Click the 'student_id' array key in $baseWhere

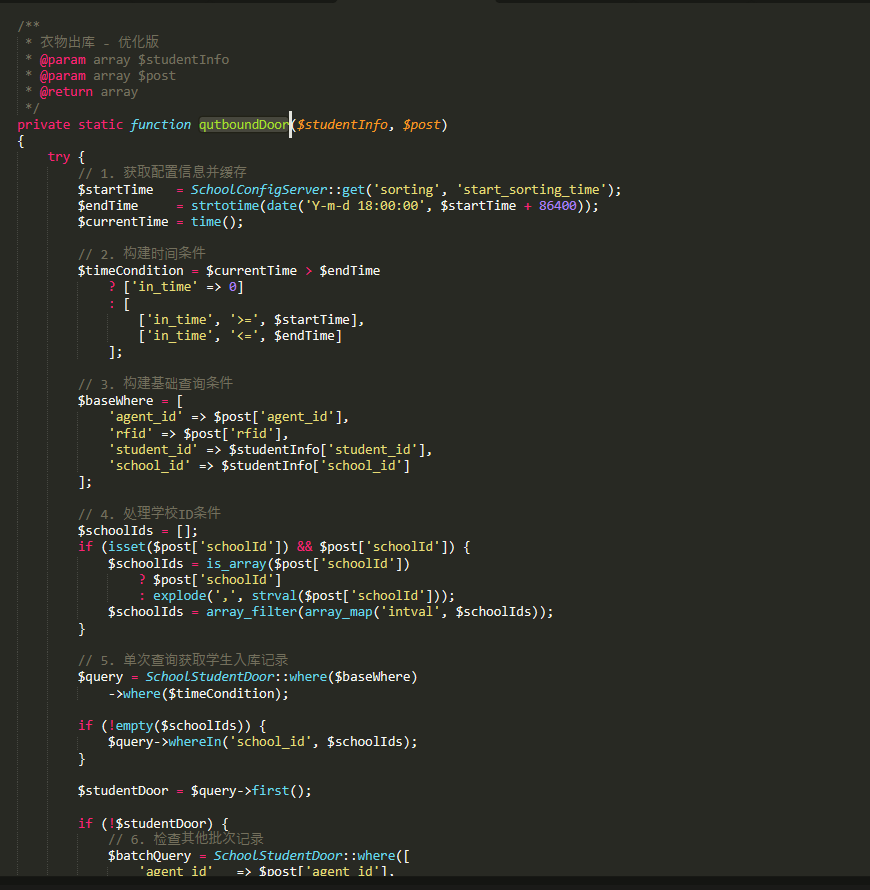coord(153,450)
